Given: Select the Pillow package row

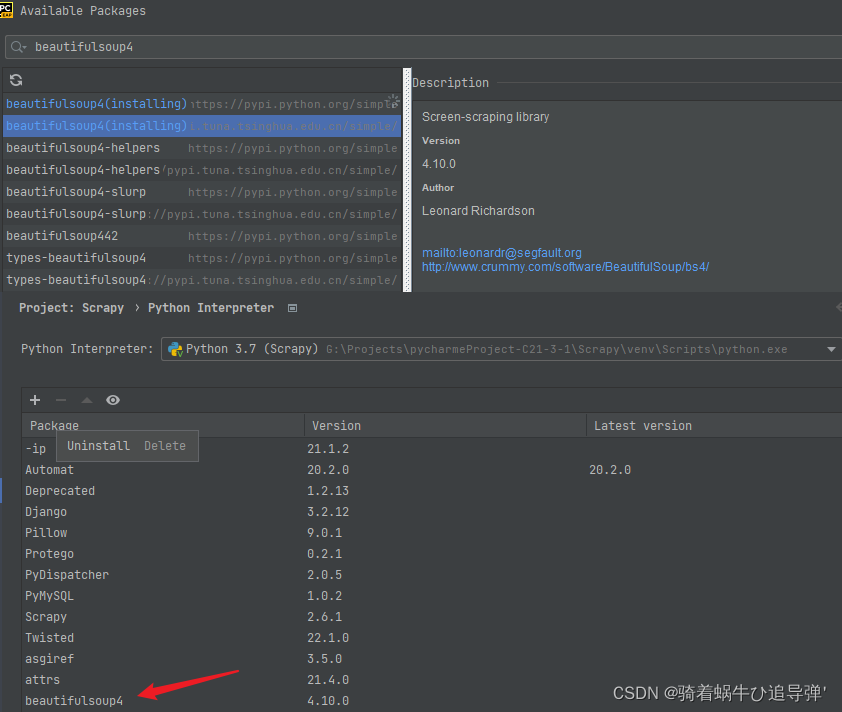Looking at the screenshot, I should point(432,533).
